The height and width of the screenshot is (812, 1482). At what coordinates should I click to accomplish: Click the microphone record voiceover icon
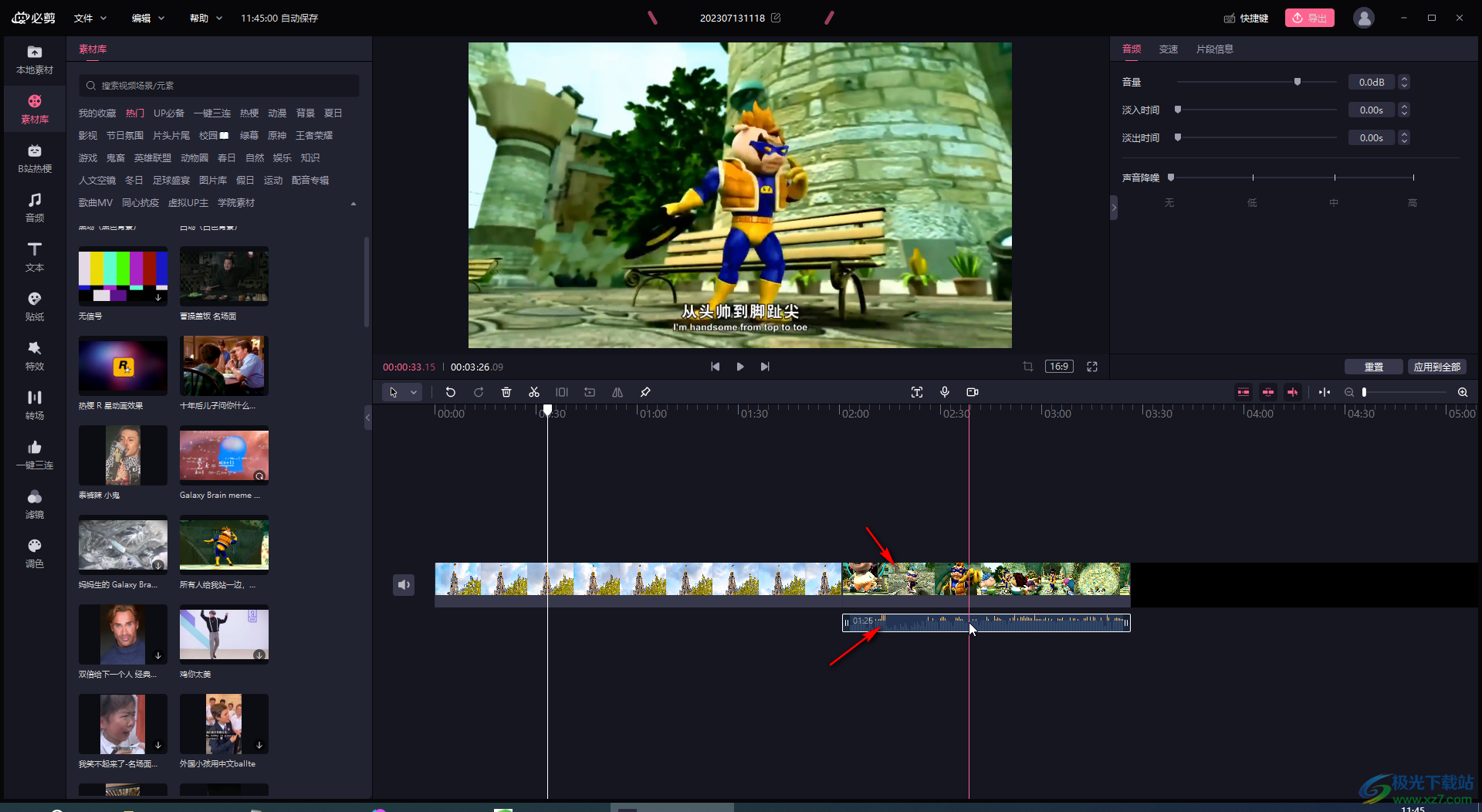(x=945, y=392)
